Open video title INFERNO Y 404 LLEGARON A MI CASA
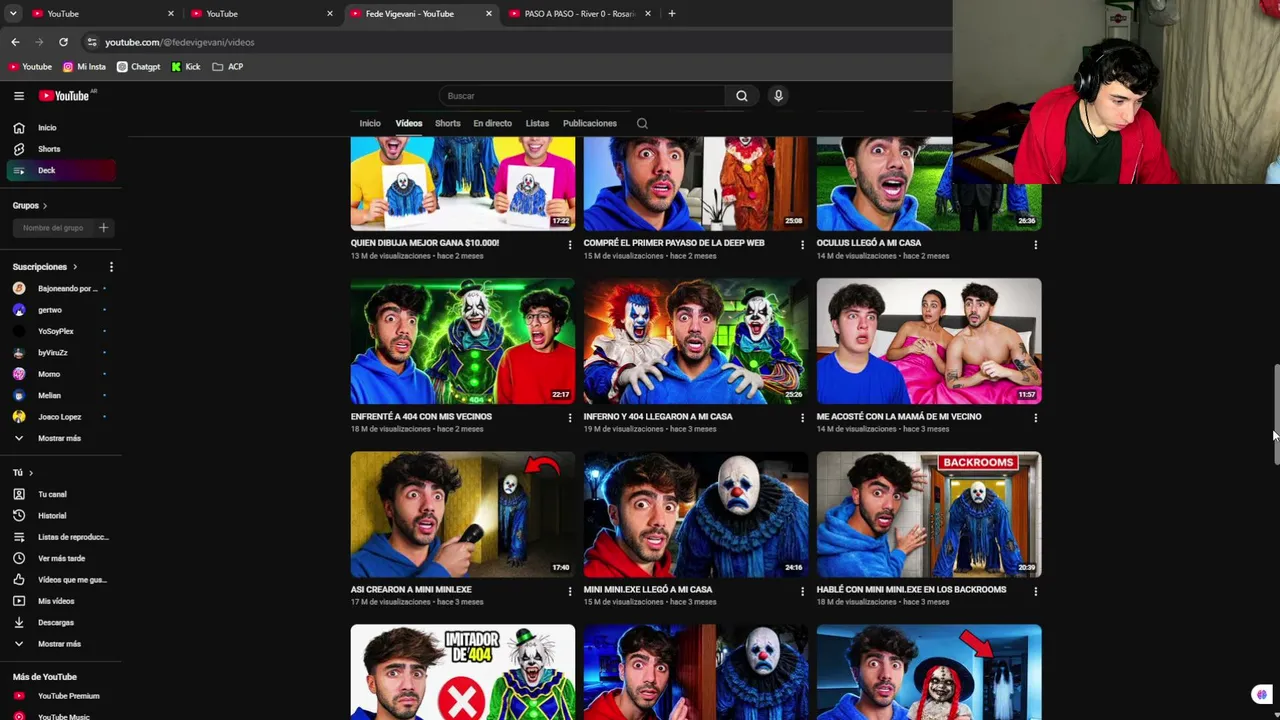 658,417
